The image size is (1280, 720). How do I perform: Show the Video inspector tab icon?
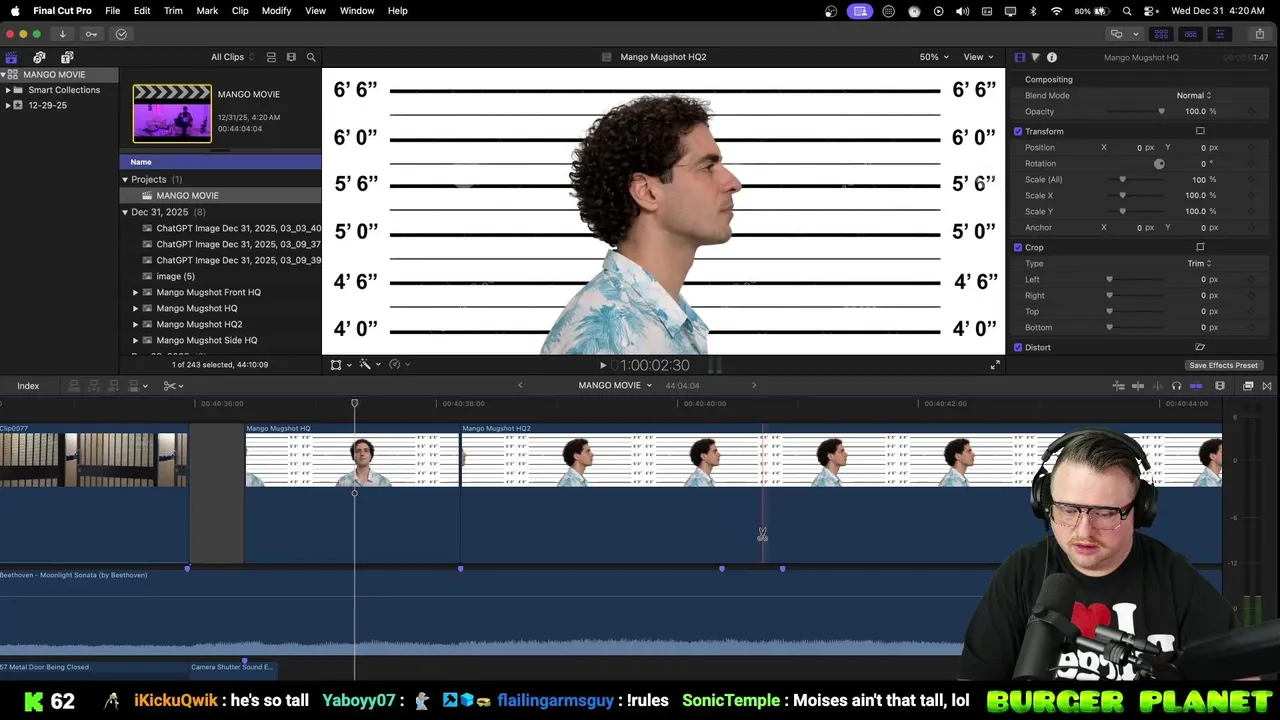(1019, 57)
